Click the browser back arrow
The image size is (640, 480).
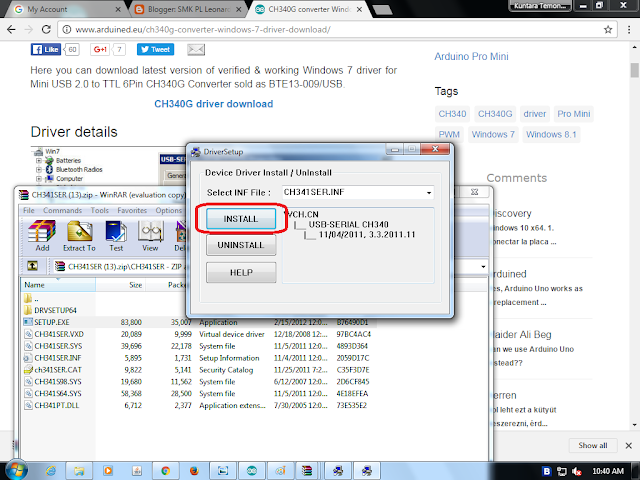click(11, 29)
